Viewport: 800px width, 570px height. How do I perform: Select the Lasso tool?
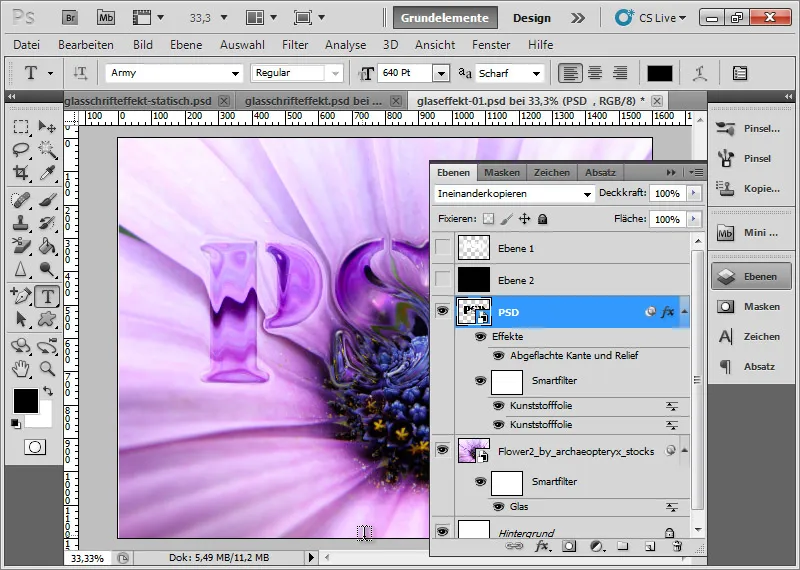click(21, 150)
